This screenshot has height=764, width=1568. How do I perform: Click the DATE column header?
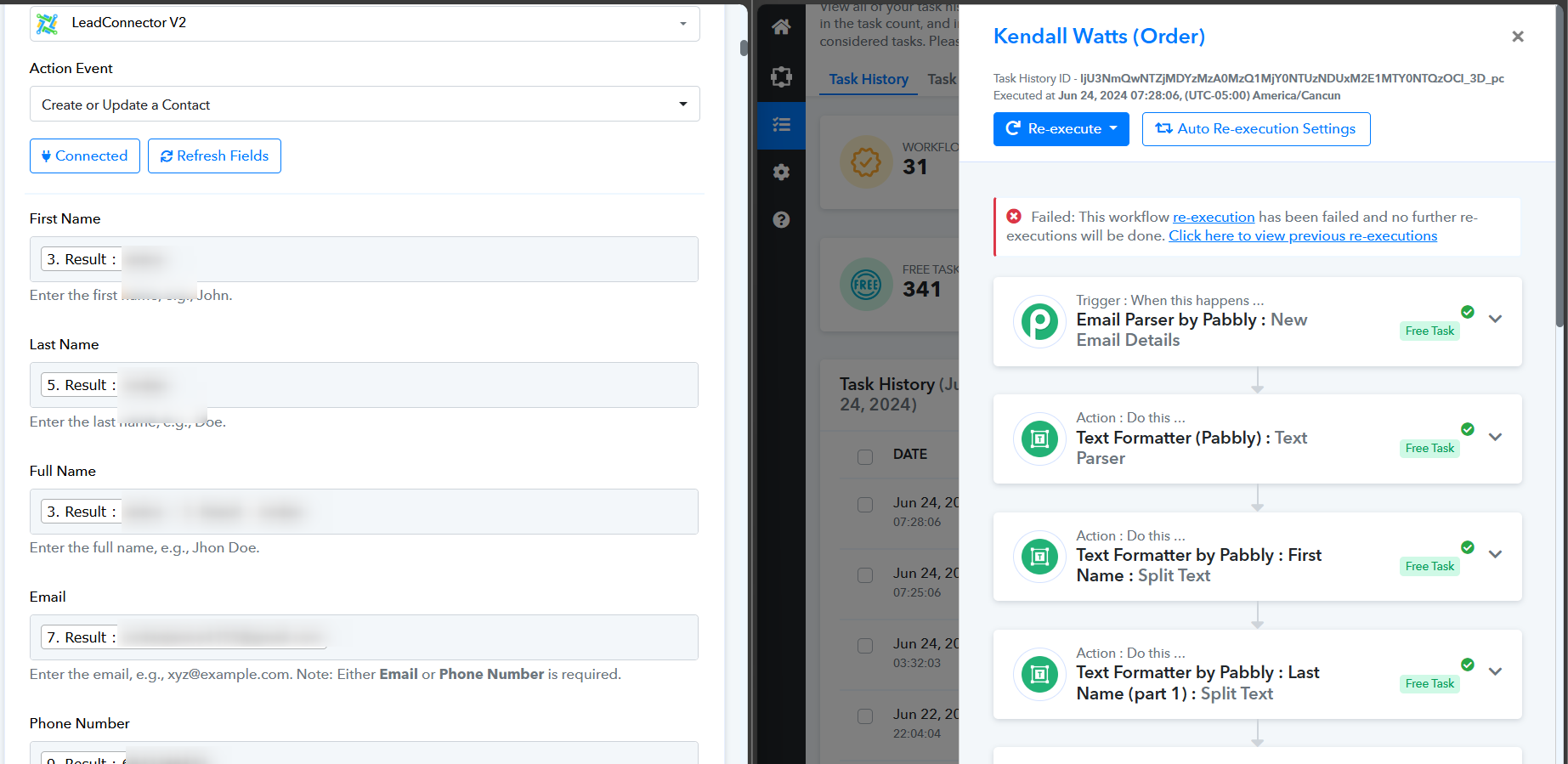[x=909, y=455]
